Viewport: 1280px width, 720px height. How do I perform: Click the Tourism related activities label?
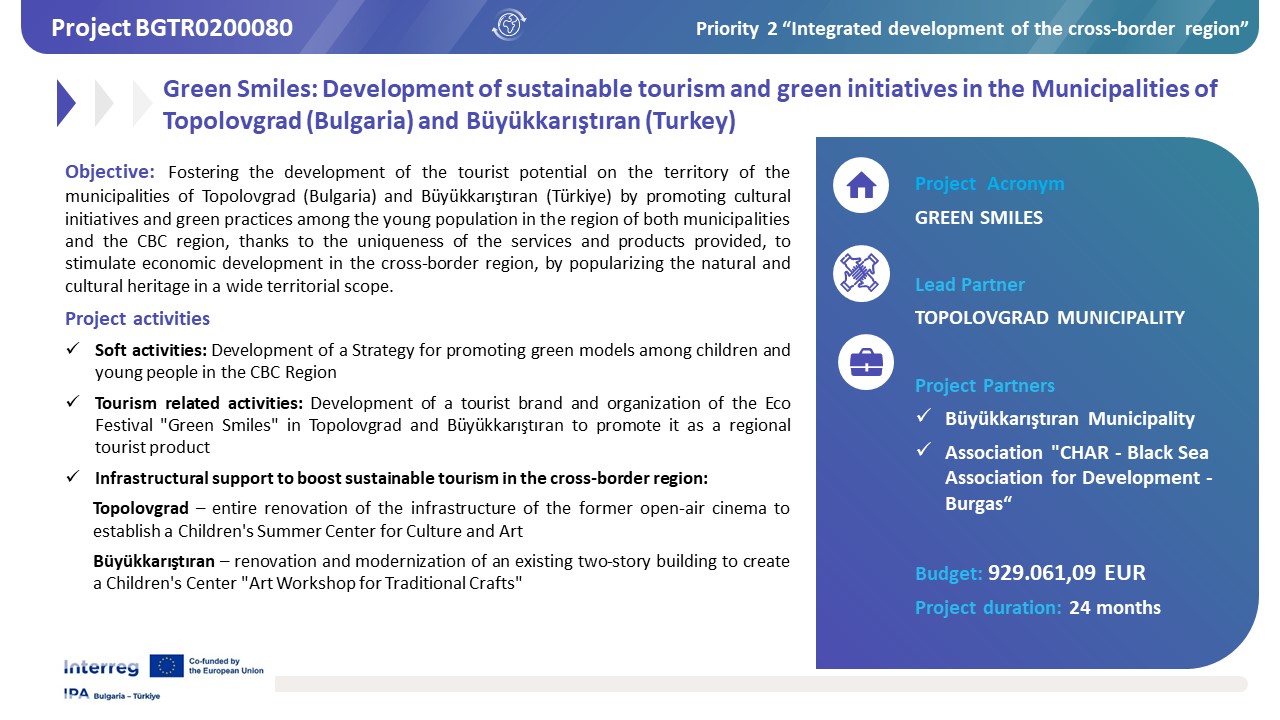(201, 403)
